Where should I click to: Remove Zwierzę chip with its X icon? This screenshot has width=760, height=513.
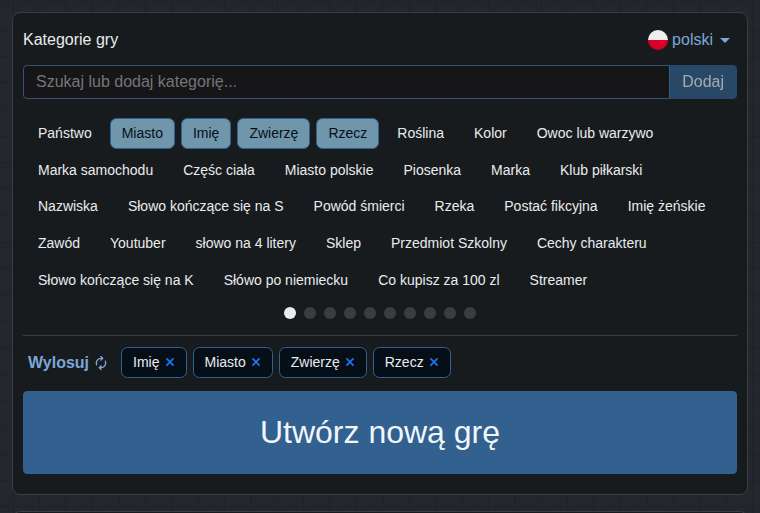(350, 362)
